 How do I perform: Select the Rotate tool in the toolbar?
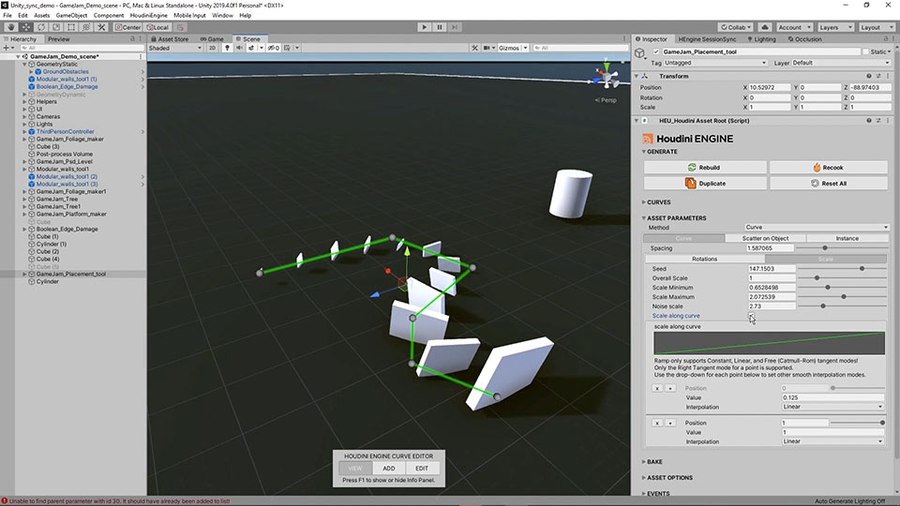point(41,27)
